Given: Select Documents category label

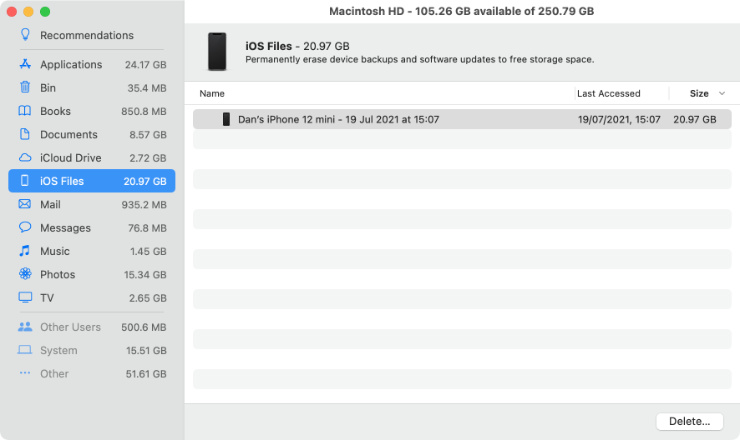Looking at the screenshot, I should tap(69, 135).
